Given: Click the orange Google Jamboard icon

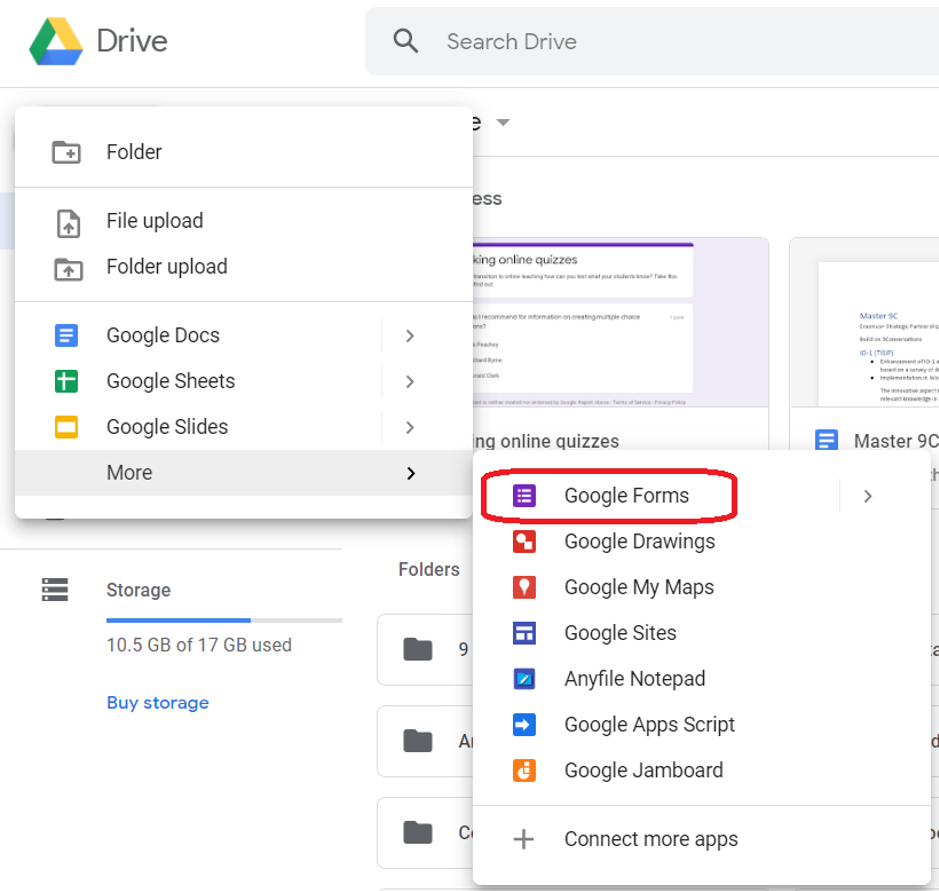Looking at the screenshot, I should point(524,771).
